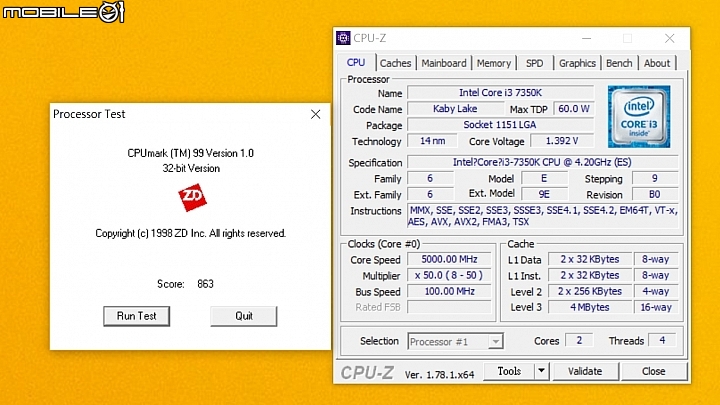Open the About tab
Viewport: 720px width, 405px height.
(x=657, y=63)
